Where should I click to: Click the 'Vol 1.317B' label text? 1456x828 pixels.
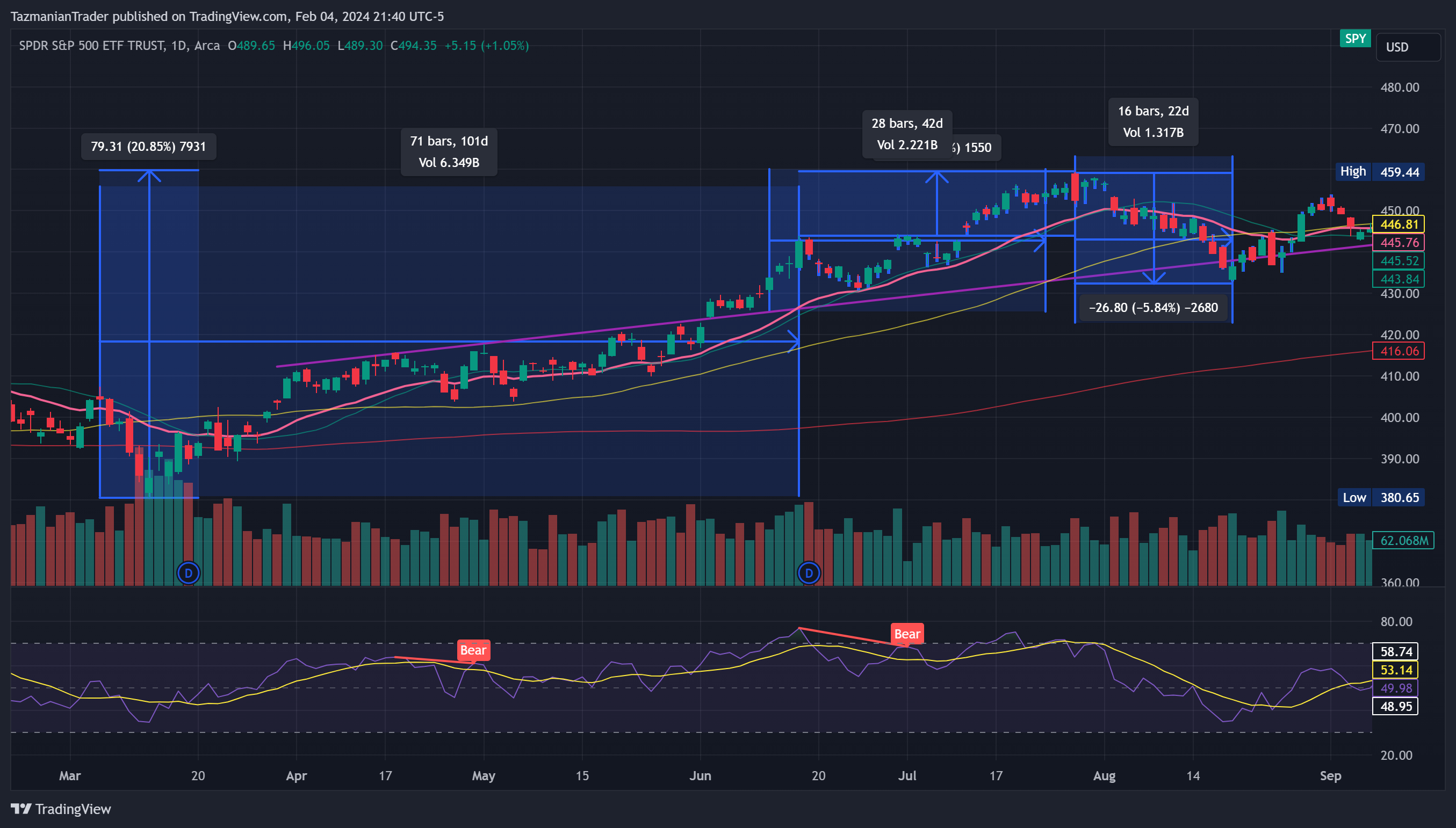(1154, 133)
